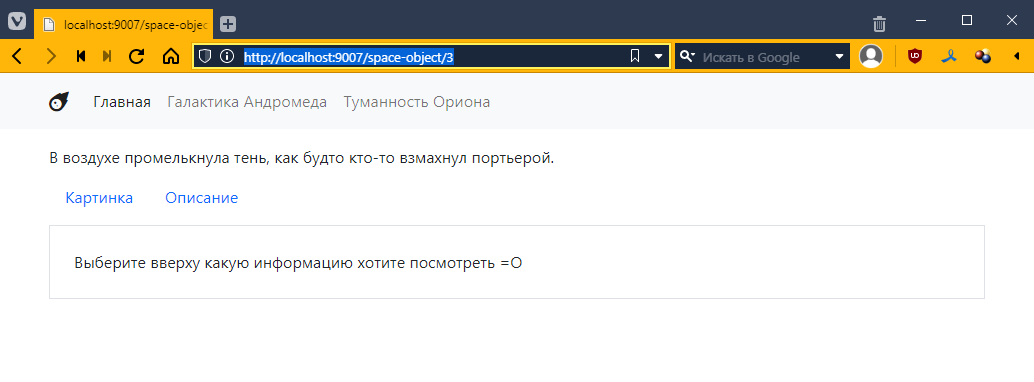The width and height of the screenshot is (1034, 382).
Task: Open the Vivaldi menu icon
Action: (x=16, y=22)
